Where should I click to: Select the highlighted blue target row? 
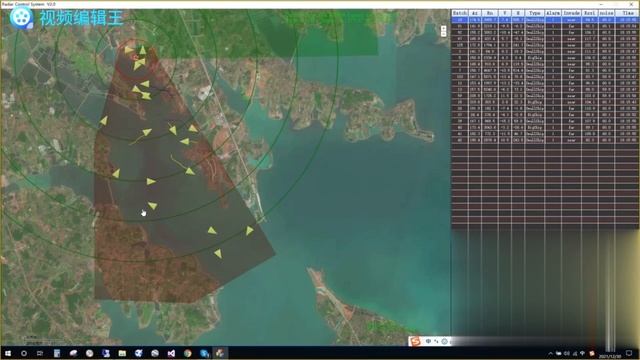(545, 20)
